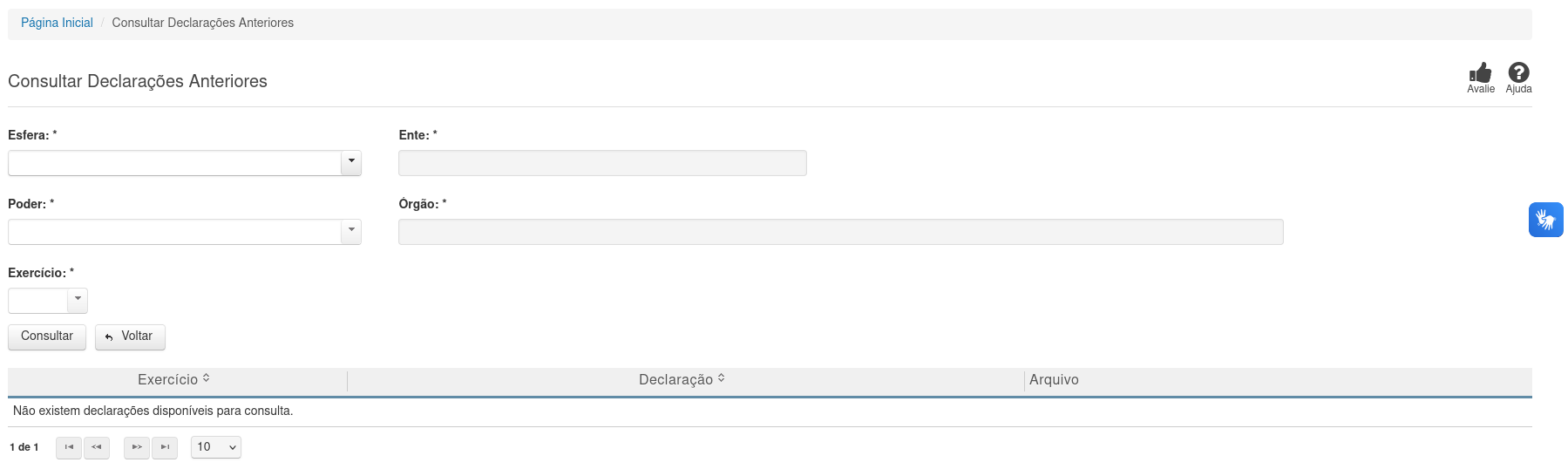This screenshot has height=476, width=1568.
Task: Expand the Poder dropdown
Action: coord(351,232)
